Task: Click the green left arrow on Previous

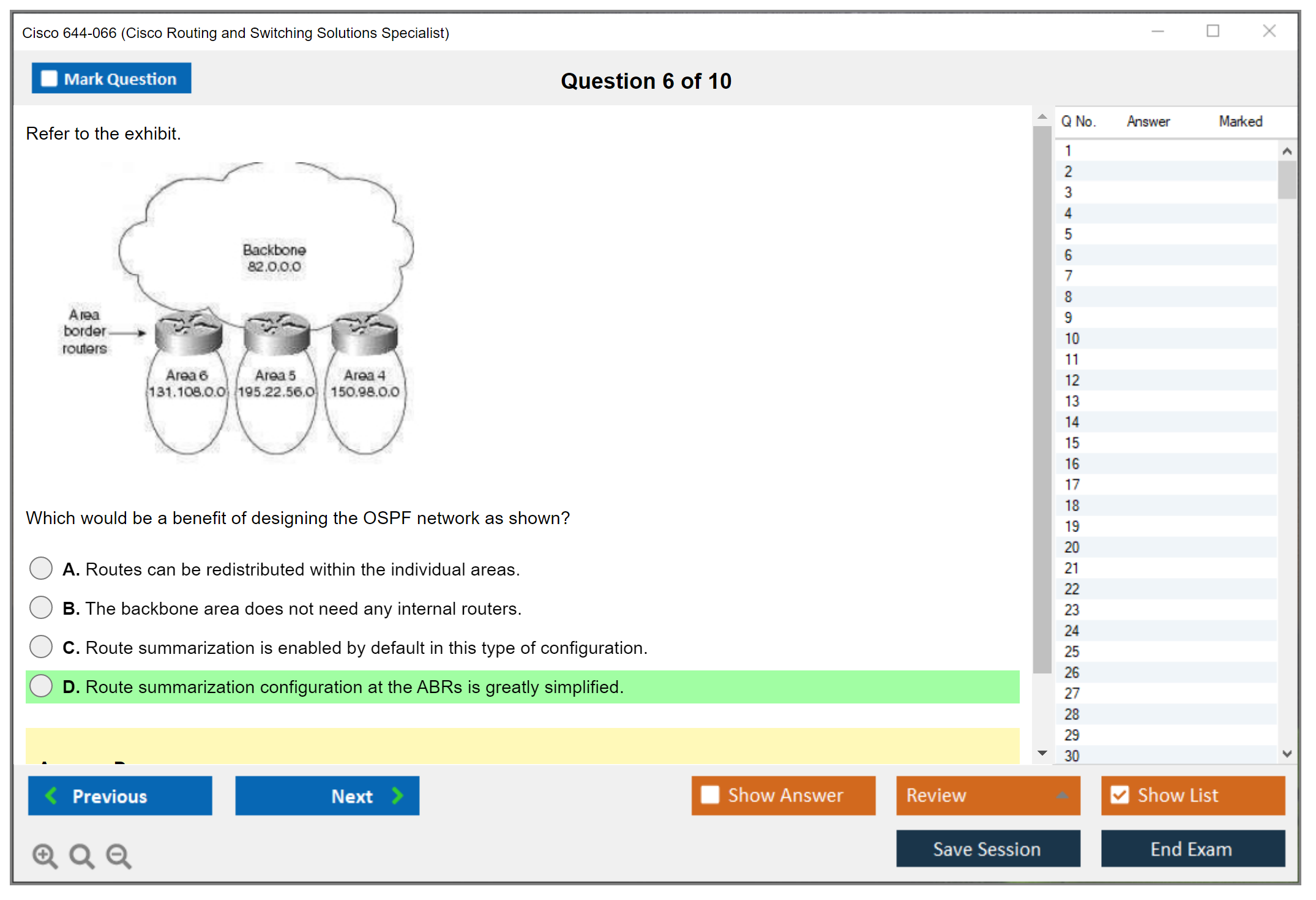Action: [x=51, y=796]
